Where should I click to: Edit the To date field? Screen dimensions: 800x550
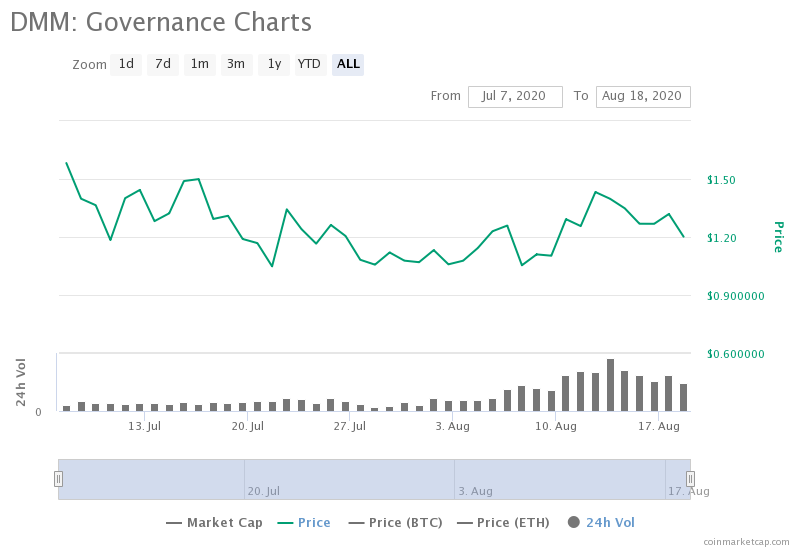point(643,96)
